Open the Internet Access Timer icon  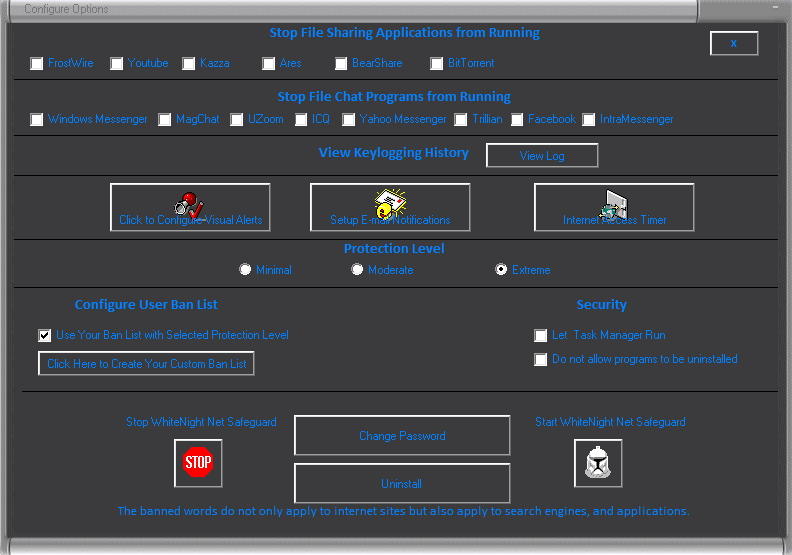pyautogui.click(x=614, y=207)
